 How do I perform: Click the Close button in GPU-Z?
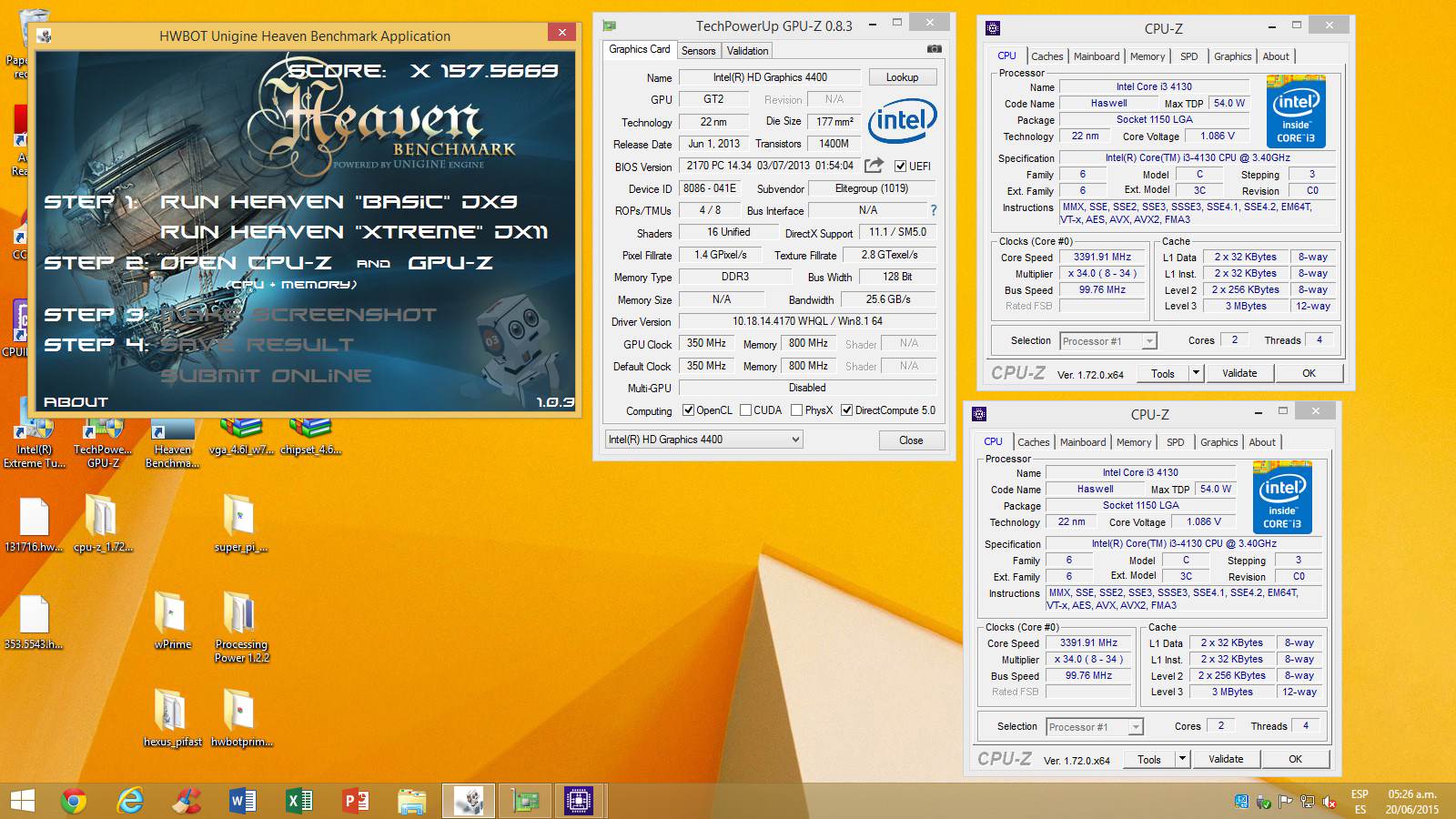tap(911, 440)
